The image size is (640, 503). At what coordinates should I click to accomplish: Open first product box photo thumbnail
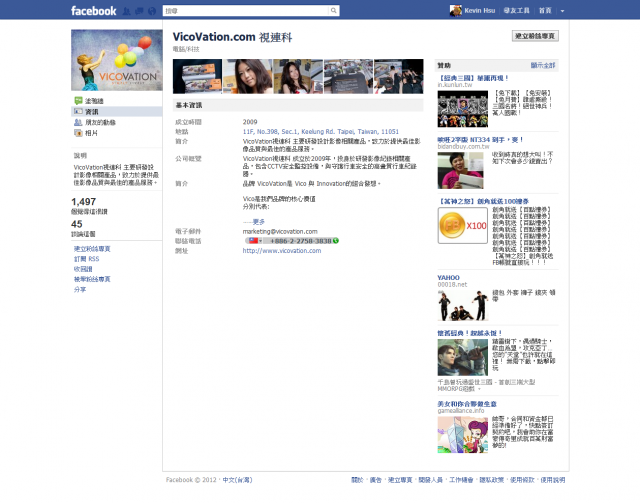tap(197, 76)
